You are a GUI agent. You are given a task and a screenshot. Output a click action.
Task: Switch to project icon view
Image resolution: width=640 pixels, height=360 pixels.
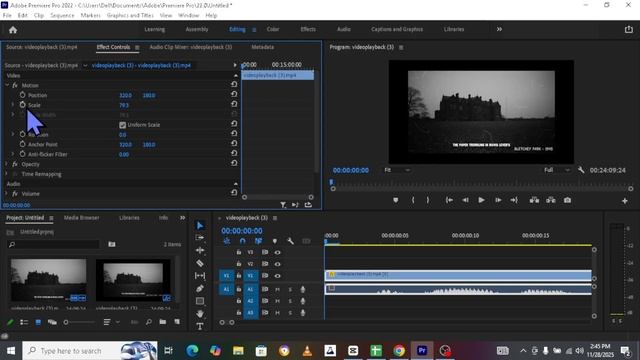pyautogui.click(x=38, y=322)
